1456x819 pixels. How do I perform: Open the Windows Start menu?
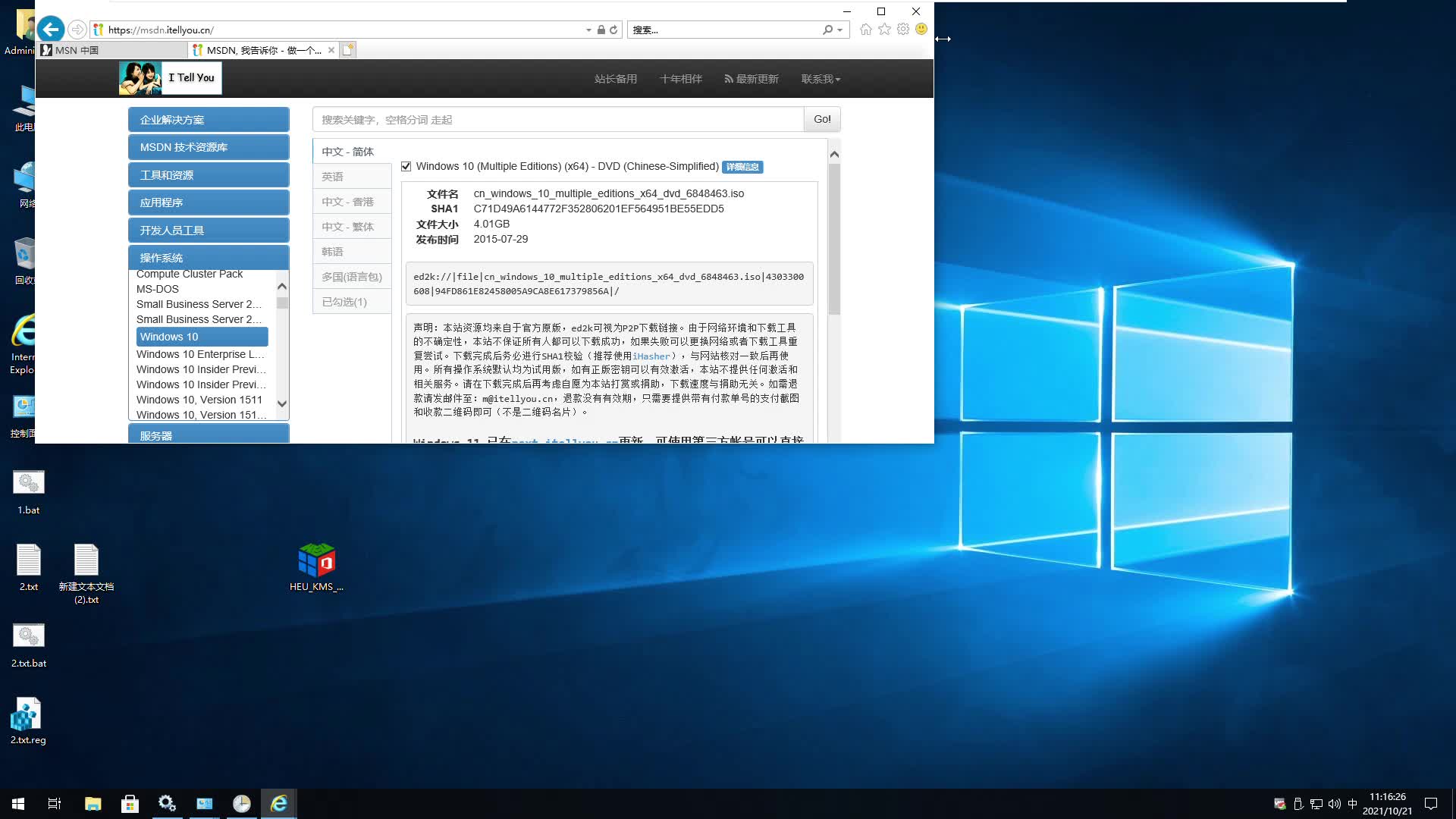click(18, 804)
